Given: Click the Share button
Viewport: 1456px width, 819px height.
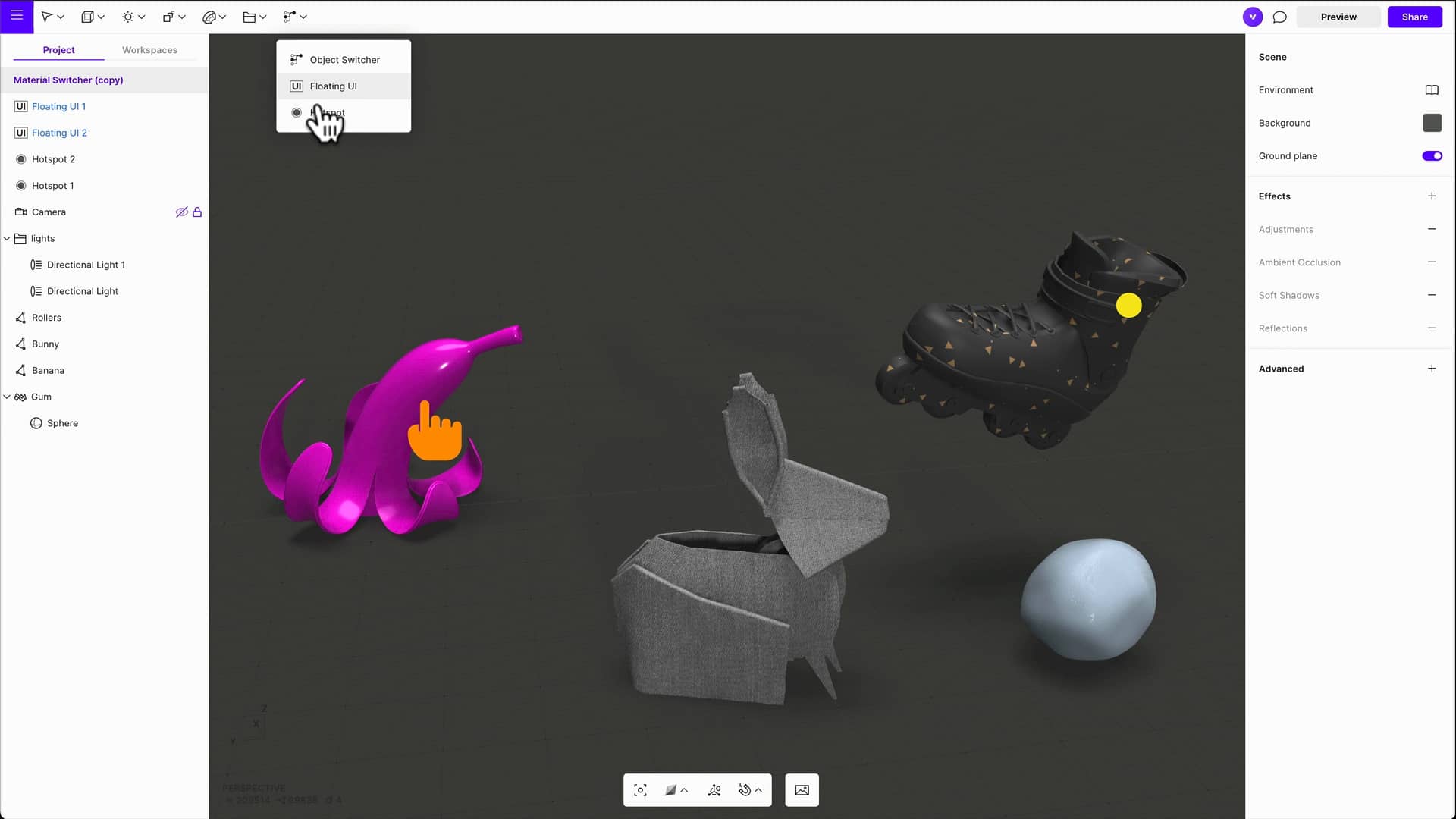Looking at the screenshot, I should pos(1414,16).
